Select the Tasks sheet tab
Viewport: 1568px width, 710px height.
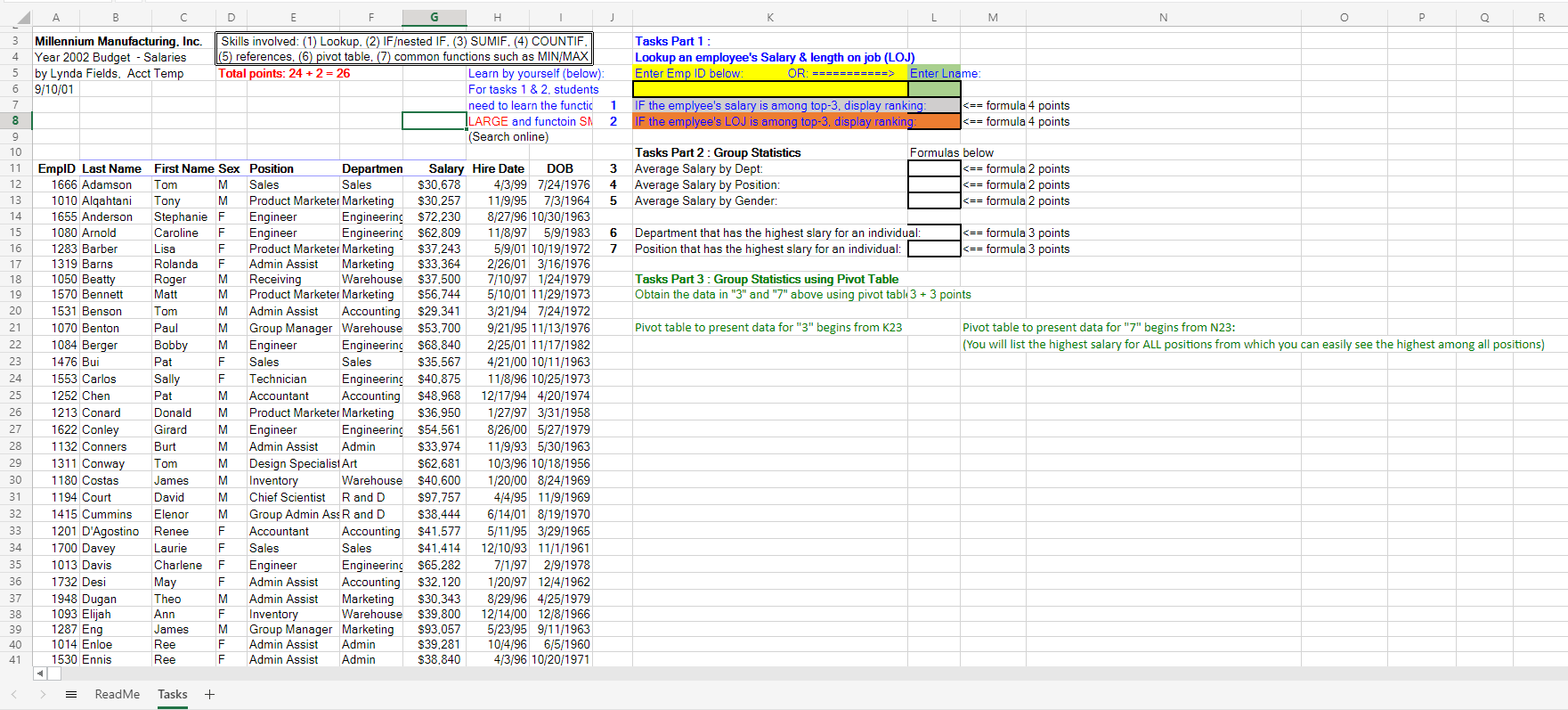(173, 694)
